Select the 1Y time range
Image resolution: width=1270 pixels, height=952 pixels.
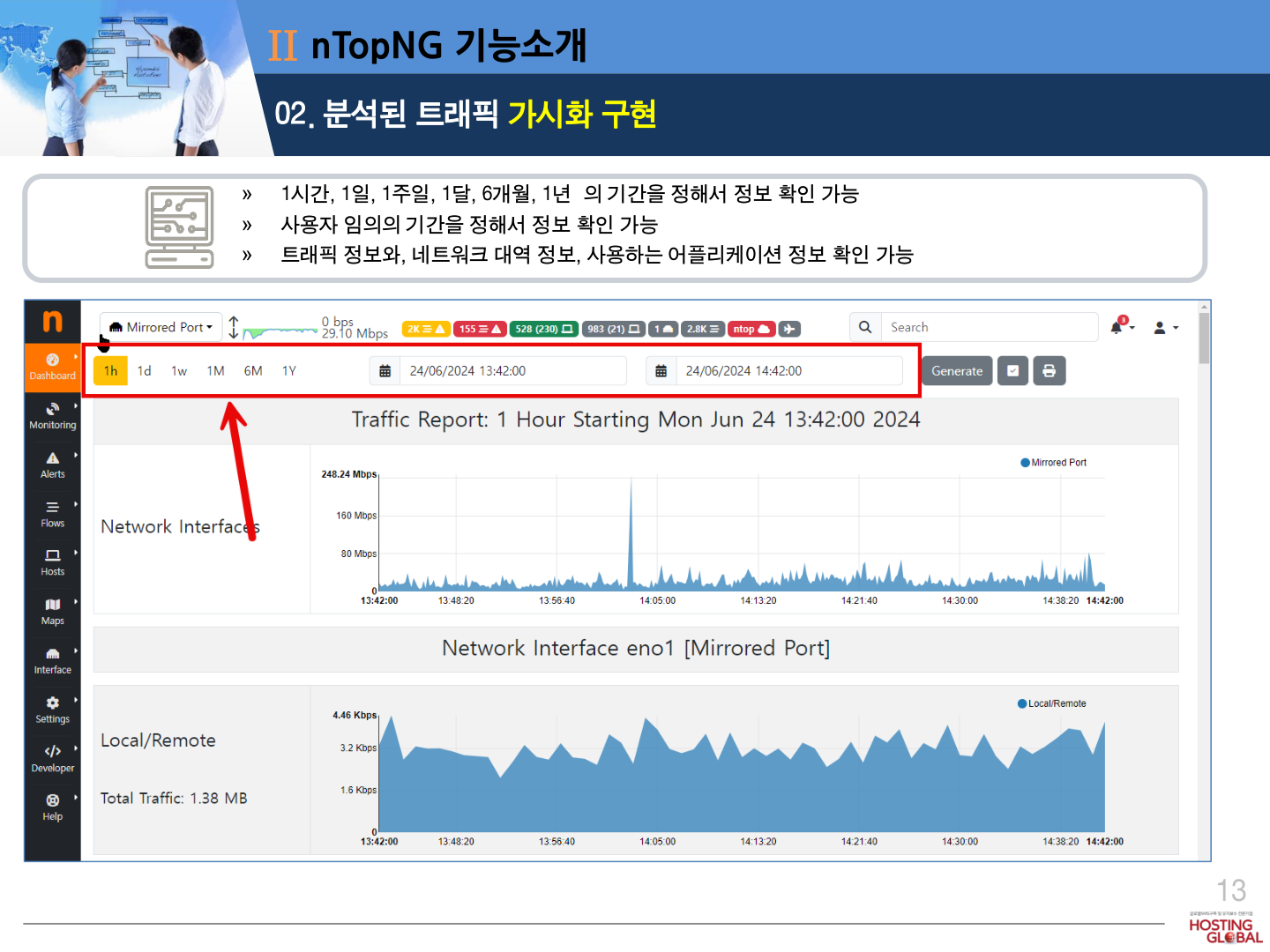[289, 371]
